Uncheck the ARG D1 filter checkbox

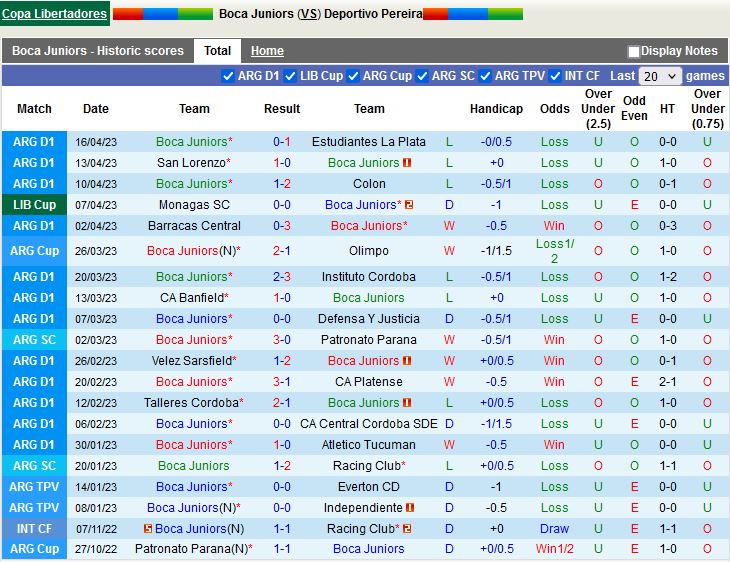tap(228, 76)
